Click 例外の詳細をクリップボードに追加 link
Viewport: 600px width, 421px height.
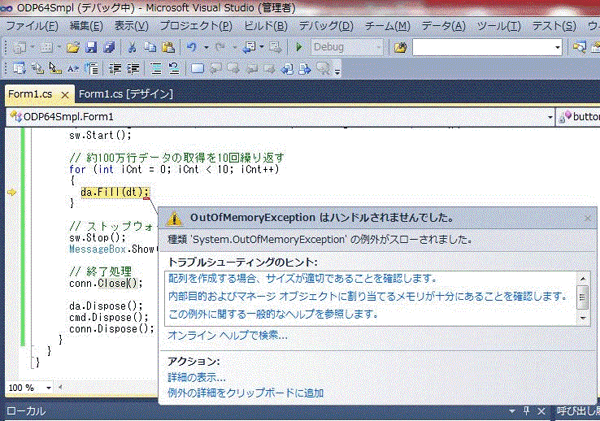(x=246, y=393)
